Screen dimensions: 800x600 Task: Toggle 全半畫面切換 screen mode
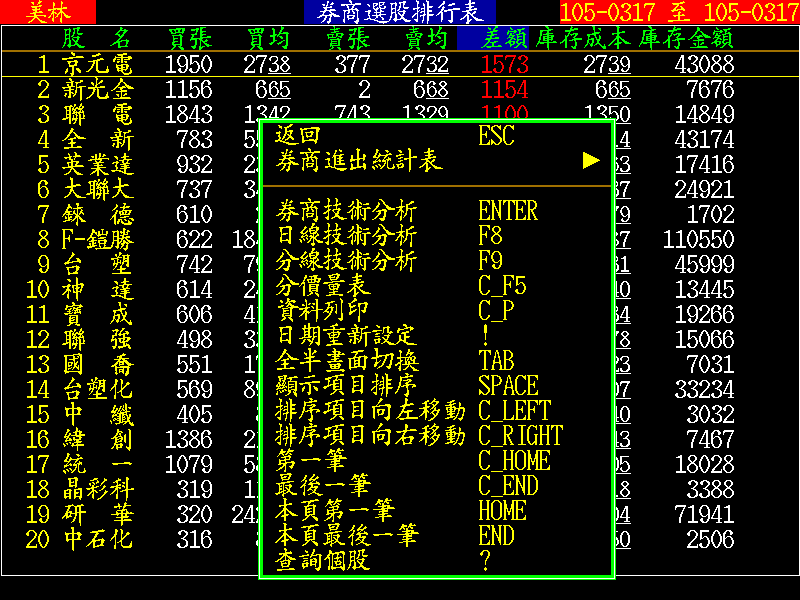click(x=345, y=361)
